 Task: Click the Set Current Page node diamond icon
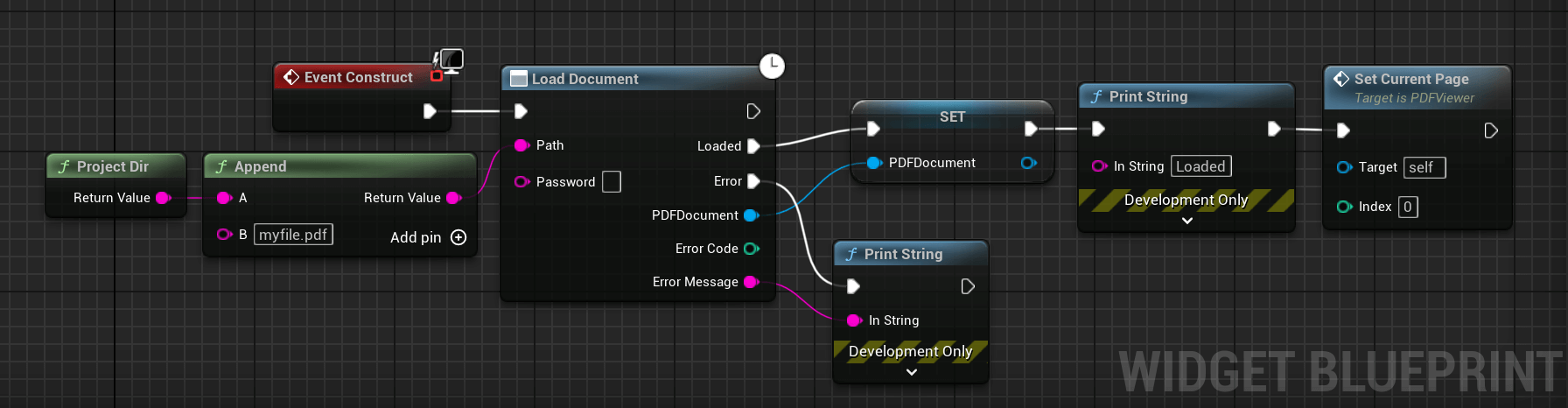pos(1341,79)
